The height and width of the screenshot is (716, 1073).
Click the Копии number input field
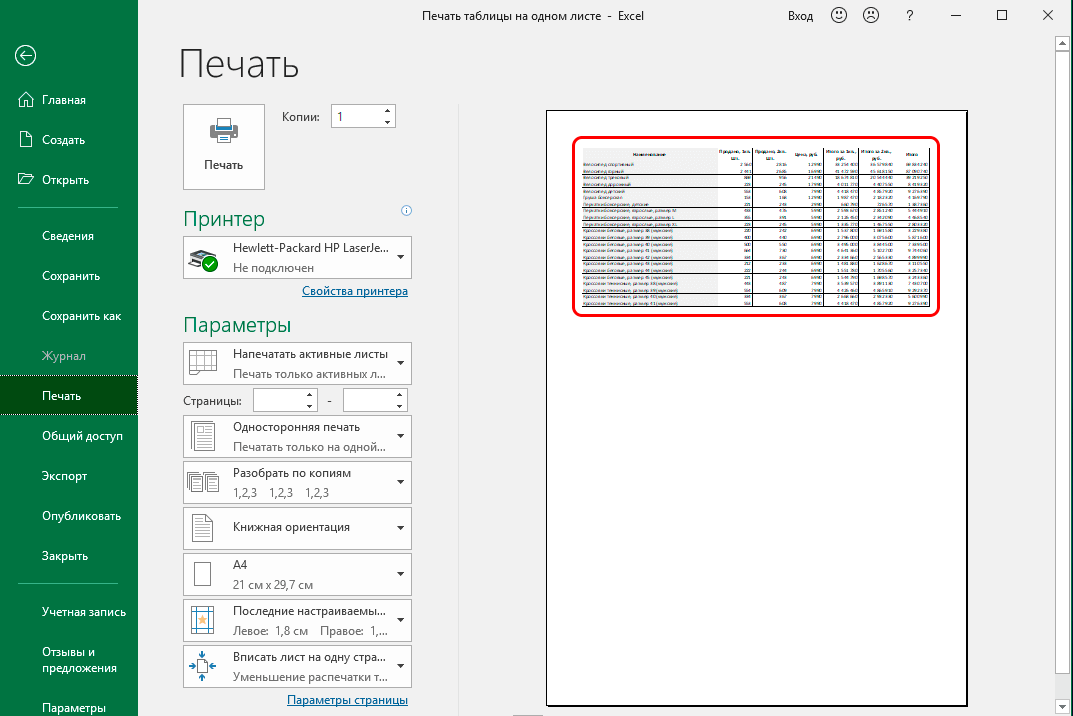click(356, 116)
